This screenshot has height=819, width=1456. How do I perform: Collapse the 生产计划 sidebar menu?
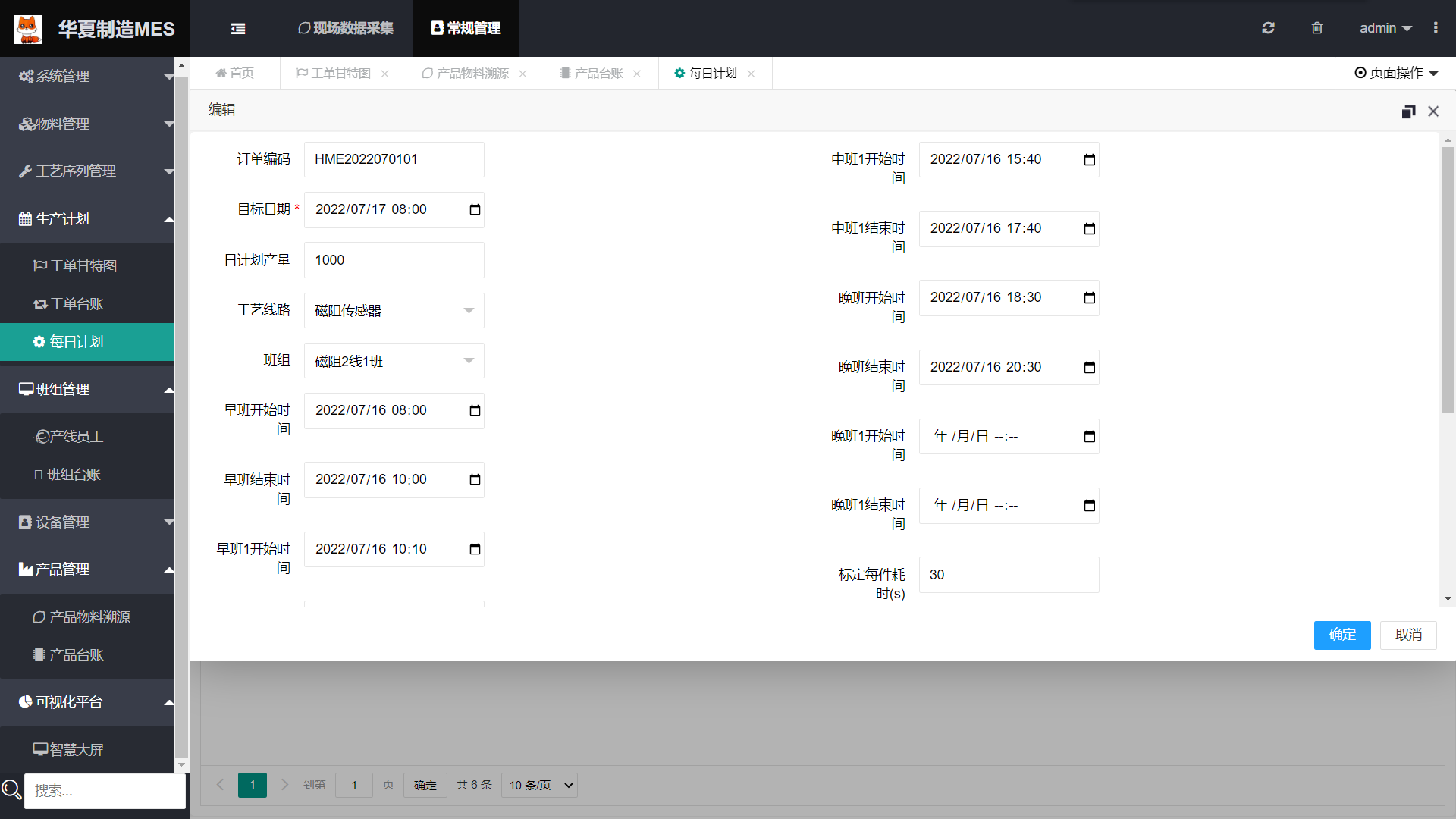[x=87, y=219]
